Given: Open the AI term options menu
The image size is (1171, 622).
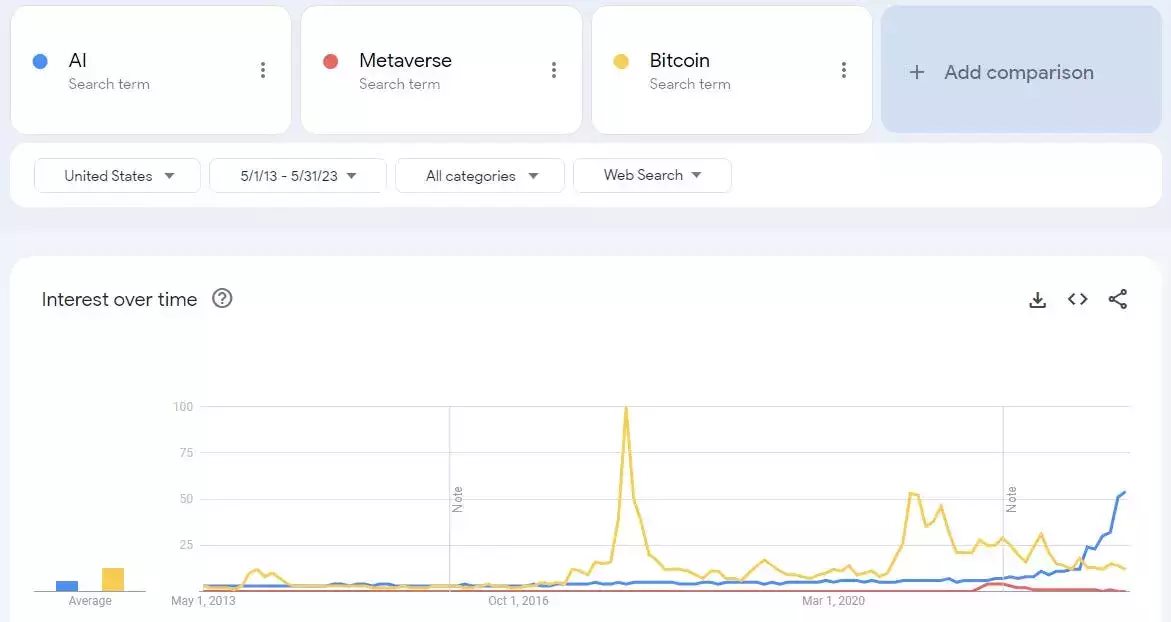Looking at the screenshot, I should pos(263,70).
